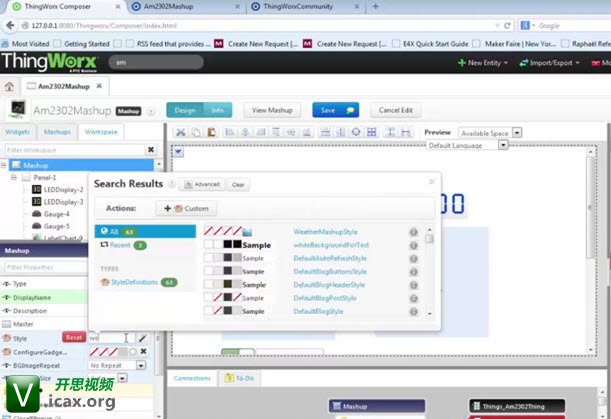Viewport: 611px width, 419px height.
Task: Open info for DefaultBlogStyle result
Action: point(413,312)
